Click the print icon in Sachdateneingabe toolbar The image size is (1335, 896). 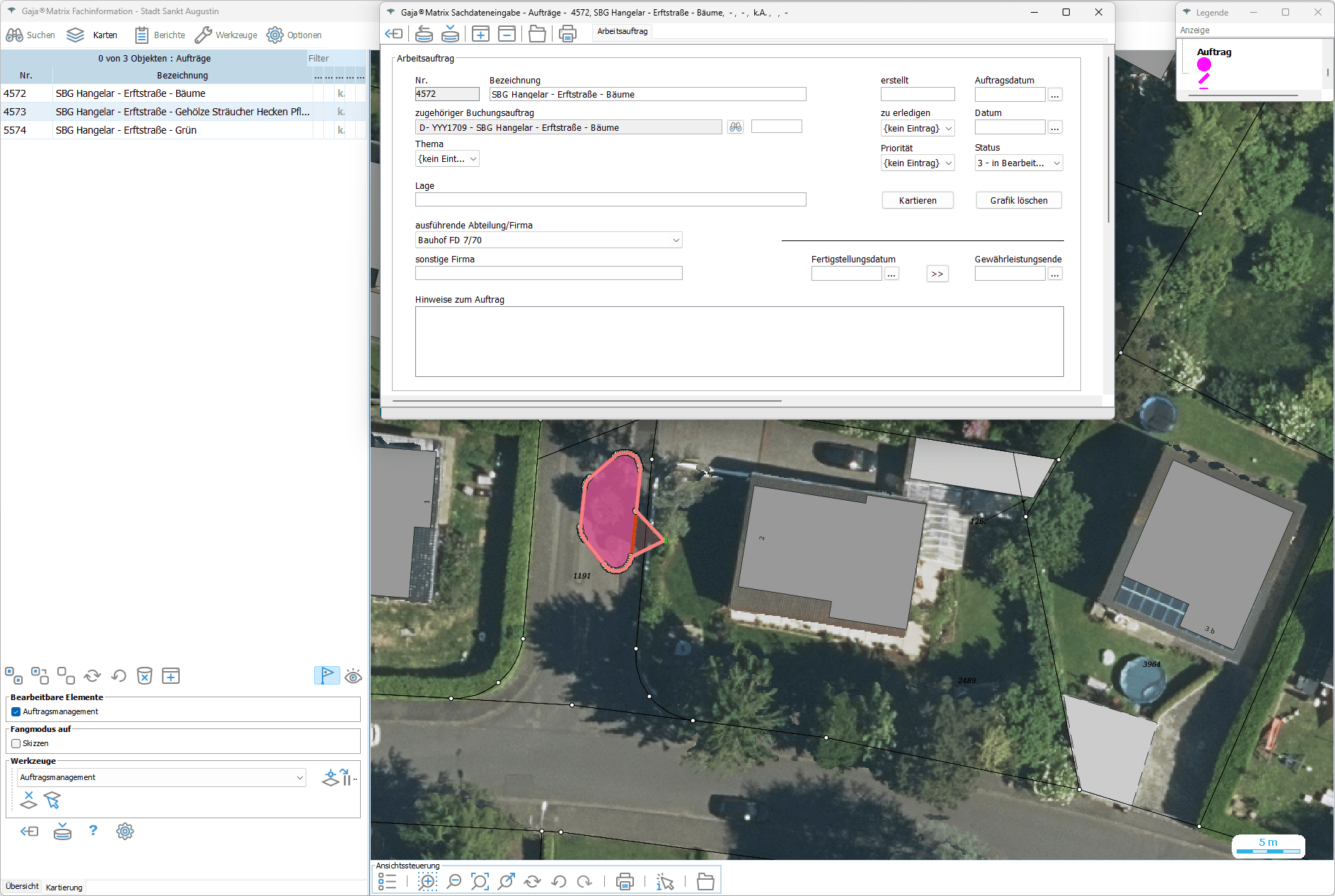[567, 33]
